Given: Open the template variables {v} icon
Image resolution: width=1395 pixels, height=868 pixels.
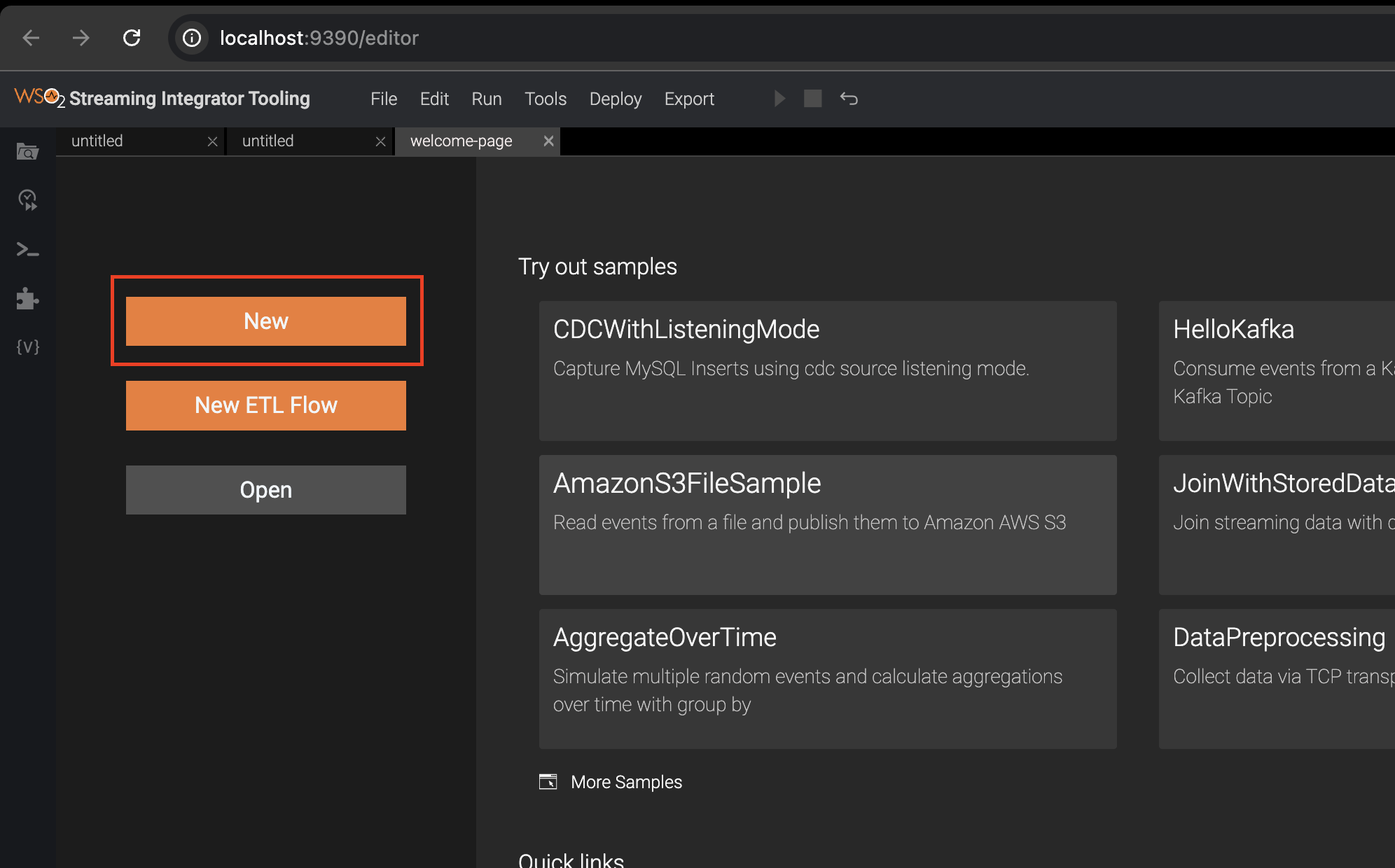Looking at the screenshot, I should pyautogui.click(x=27, y=346).
